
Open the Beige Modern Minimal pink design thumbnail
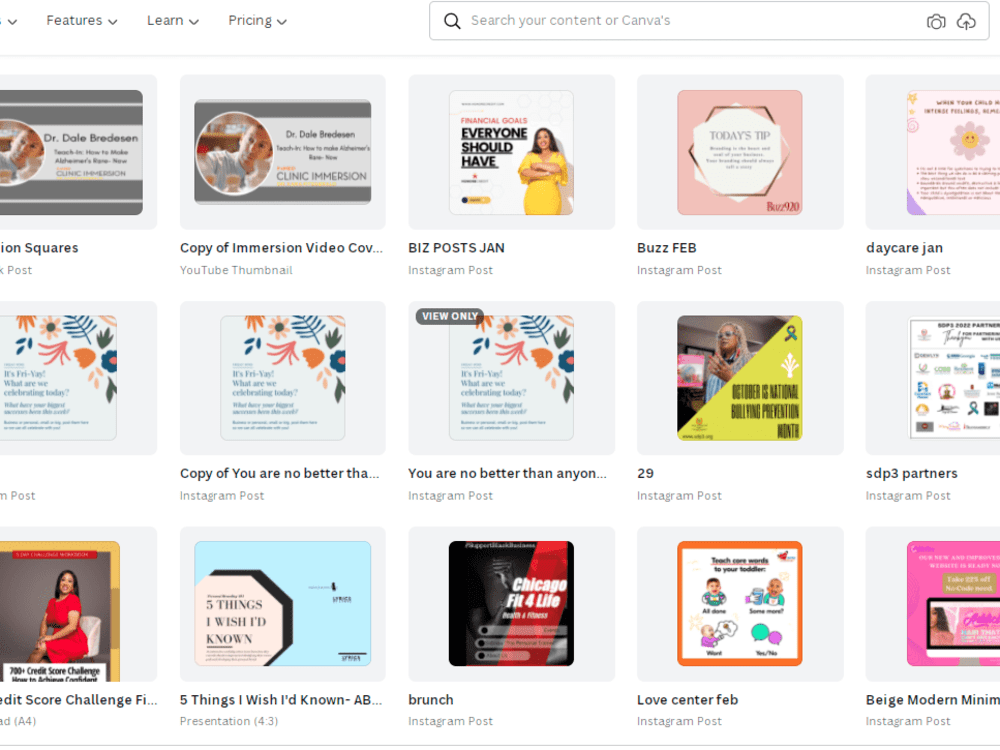coord(933,603)
